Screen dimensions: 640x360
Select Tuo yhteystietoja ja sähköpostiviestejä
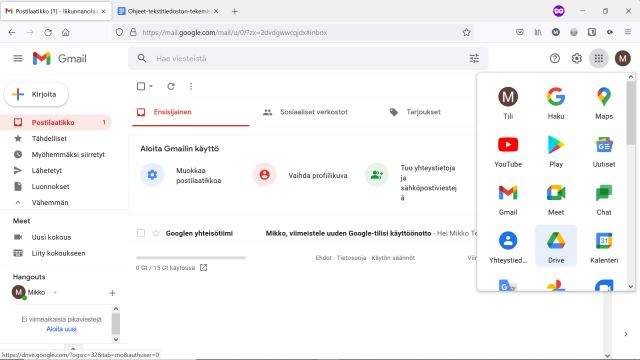coord(411,183)
